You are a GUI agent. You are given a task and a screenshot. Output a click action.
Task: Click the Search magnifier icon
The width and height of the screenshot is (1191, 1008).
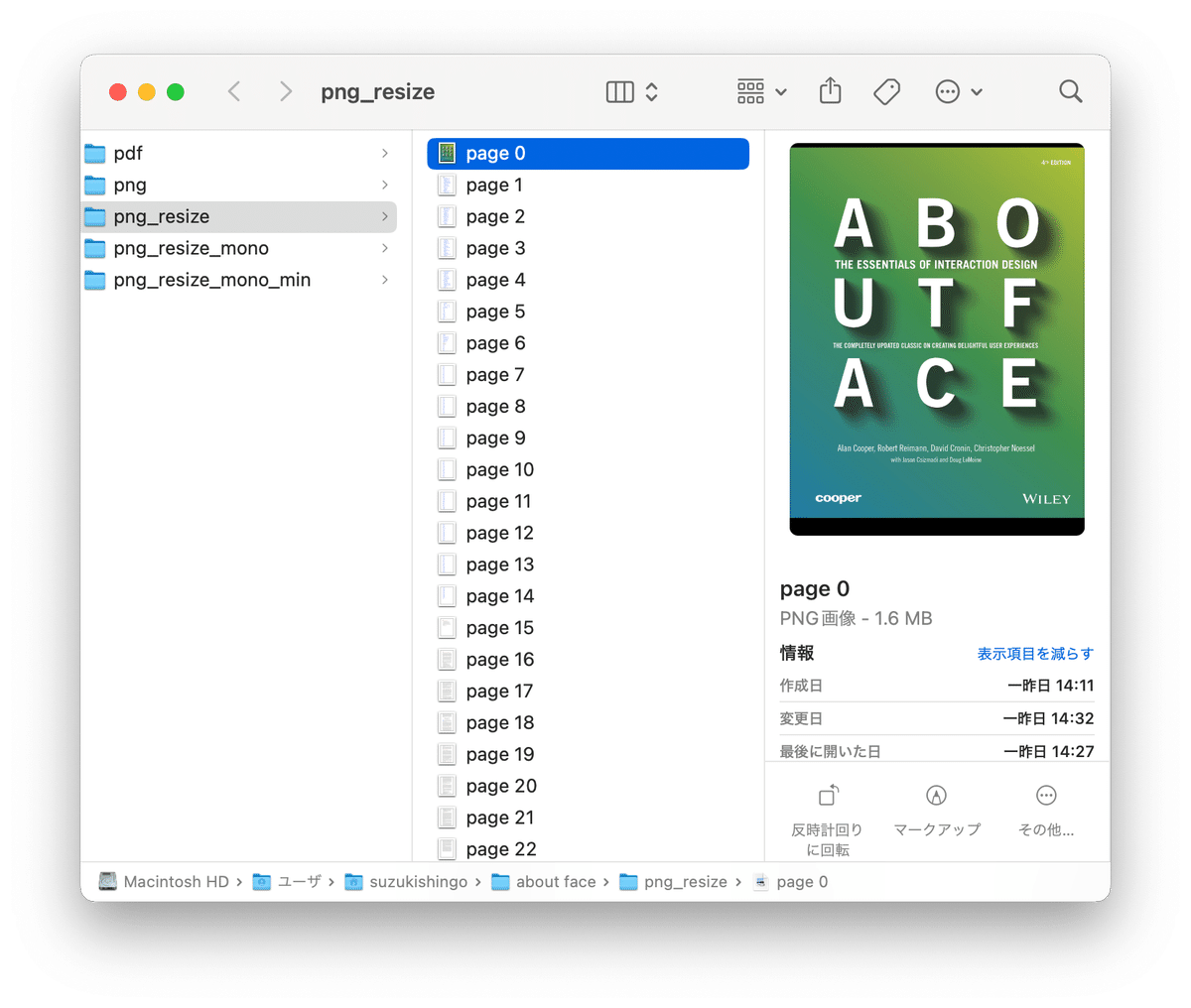coord(1070,91)
